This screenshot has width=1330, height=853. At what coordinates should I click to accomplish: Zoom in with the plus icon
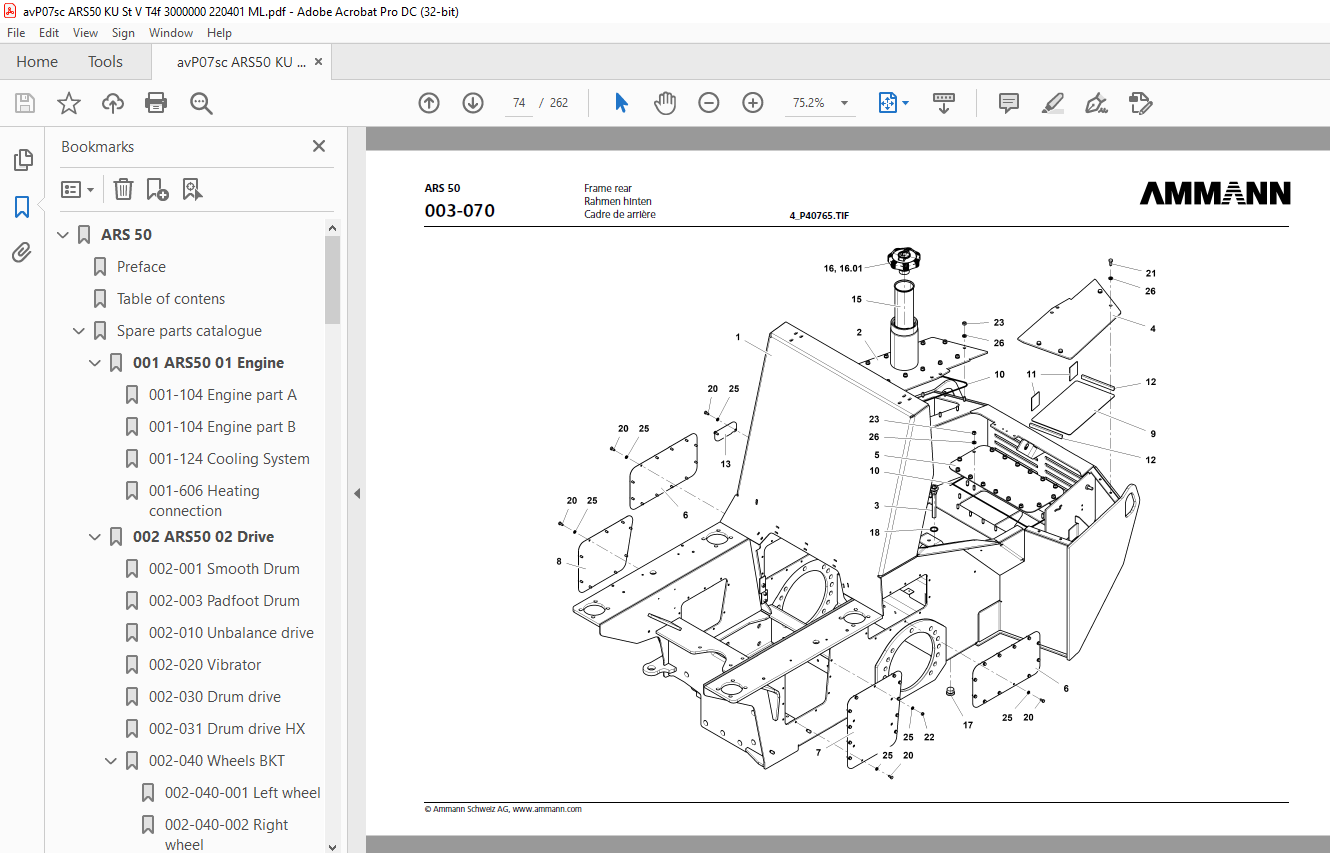[x=753, y=103]
